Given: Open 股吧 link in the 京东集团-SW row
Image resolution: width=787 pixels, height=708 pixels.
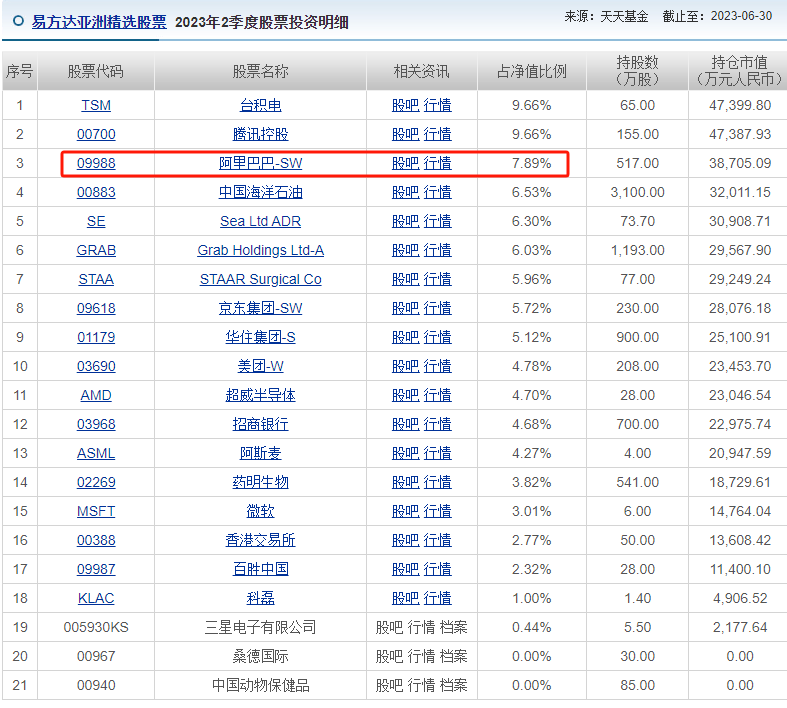Looking at the screenshot, I should pyautogui.click(x=406, y=309).
